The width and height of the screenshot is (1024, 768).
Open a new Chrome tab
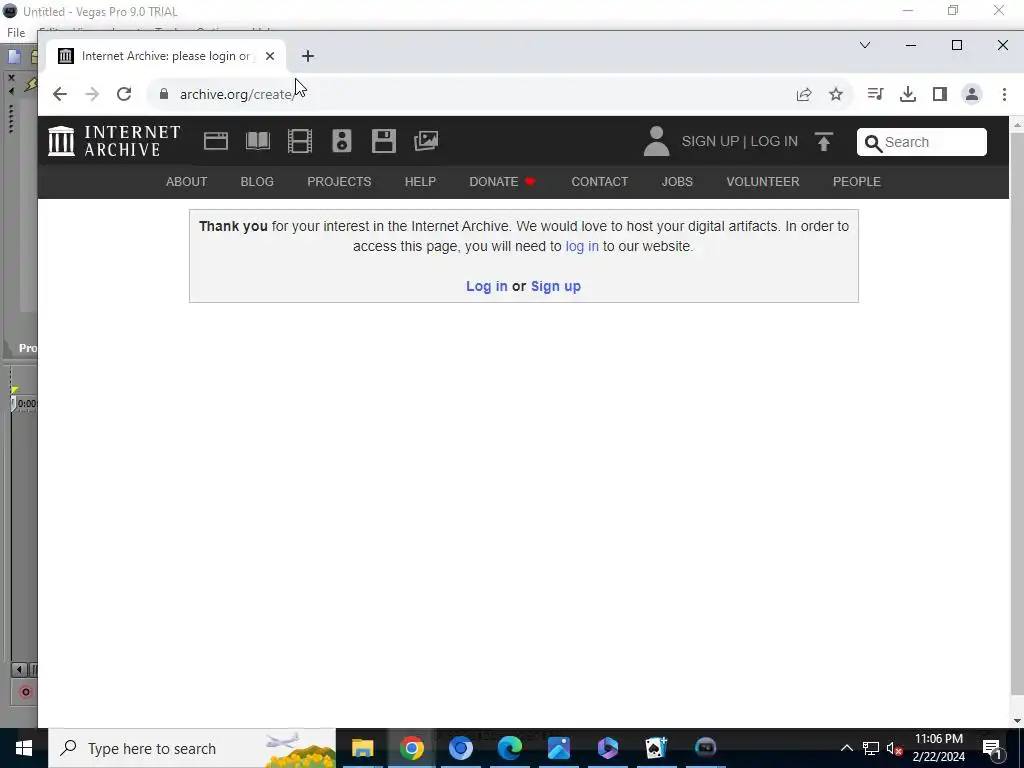coord(308,56)
